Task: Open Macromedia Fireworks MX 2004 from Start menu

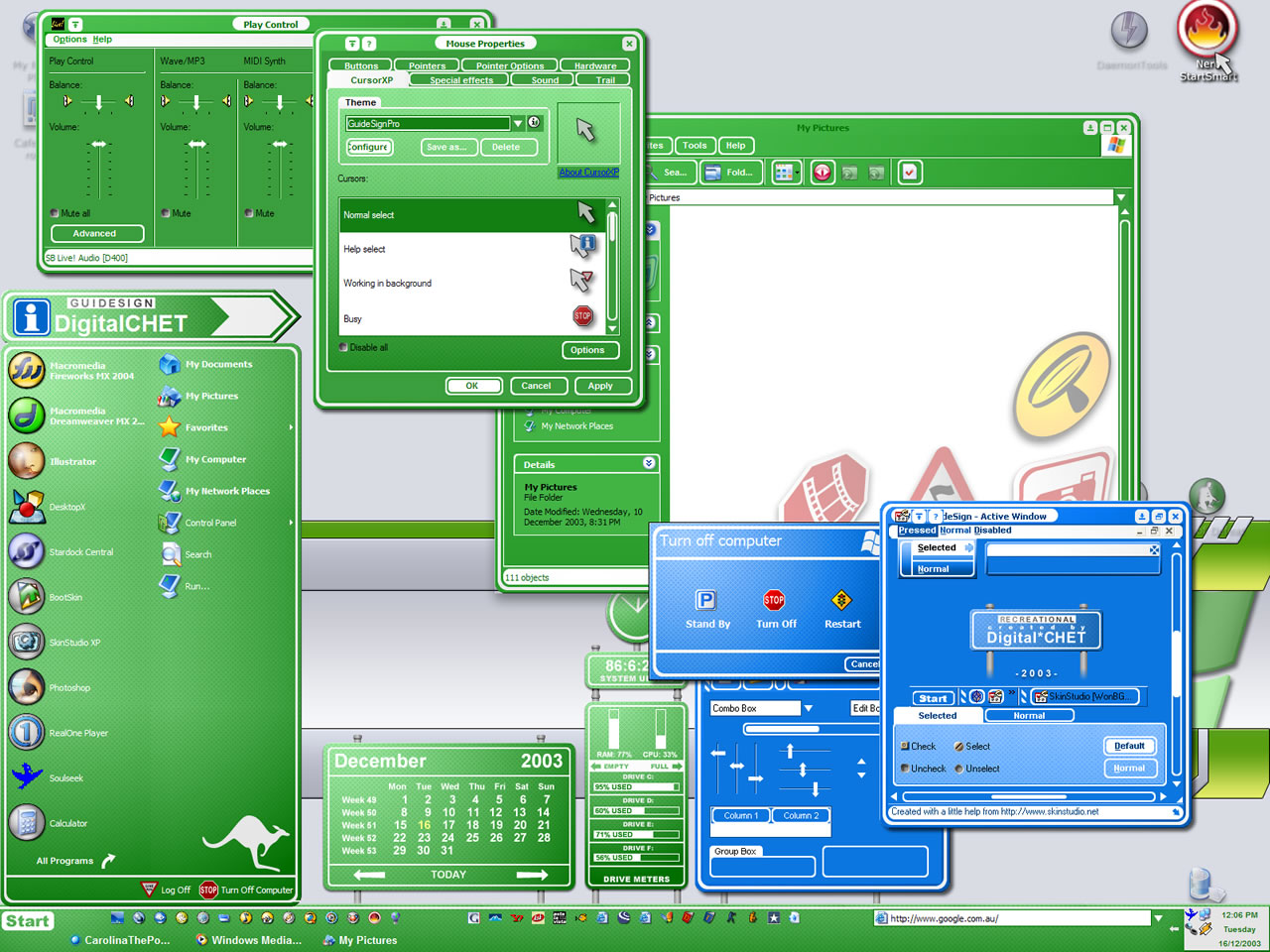Action: point(28,371)
